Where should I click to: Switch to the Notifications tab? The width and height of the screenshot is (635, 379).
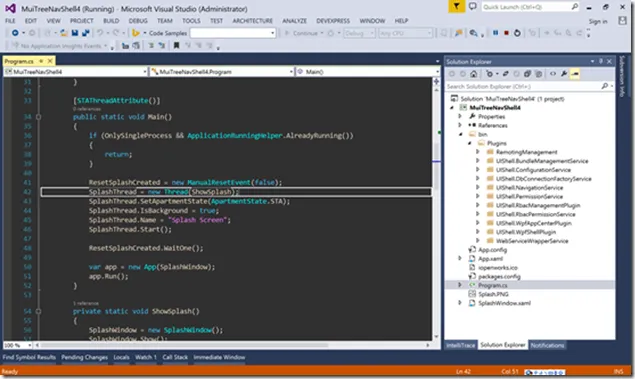tap(547, 345)
